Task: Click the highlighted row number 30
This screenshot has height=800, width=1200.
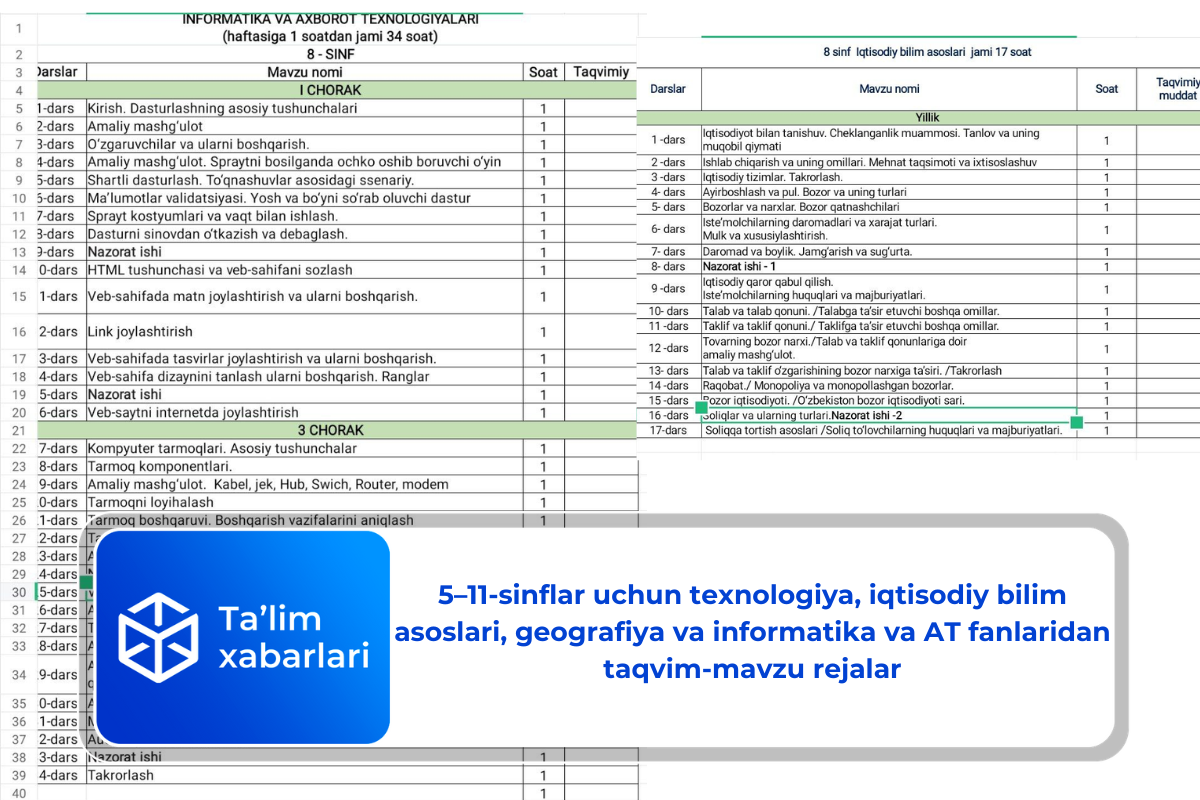Action: click(17, 592)
